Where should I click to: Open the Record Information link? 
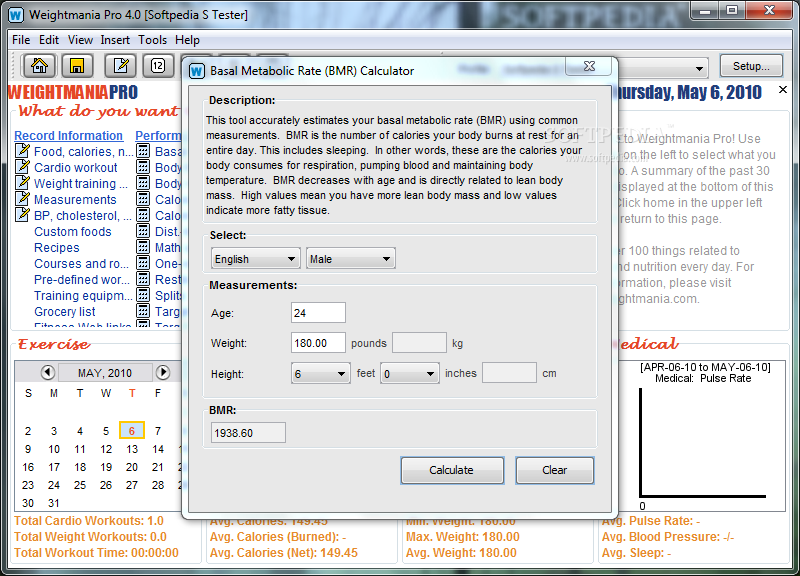coord(68,136)
